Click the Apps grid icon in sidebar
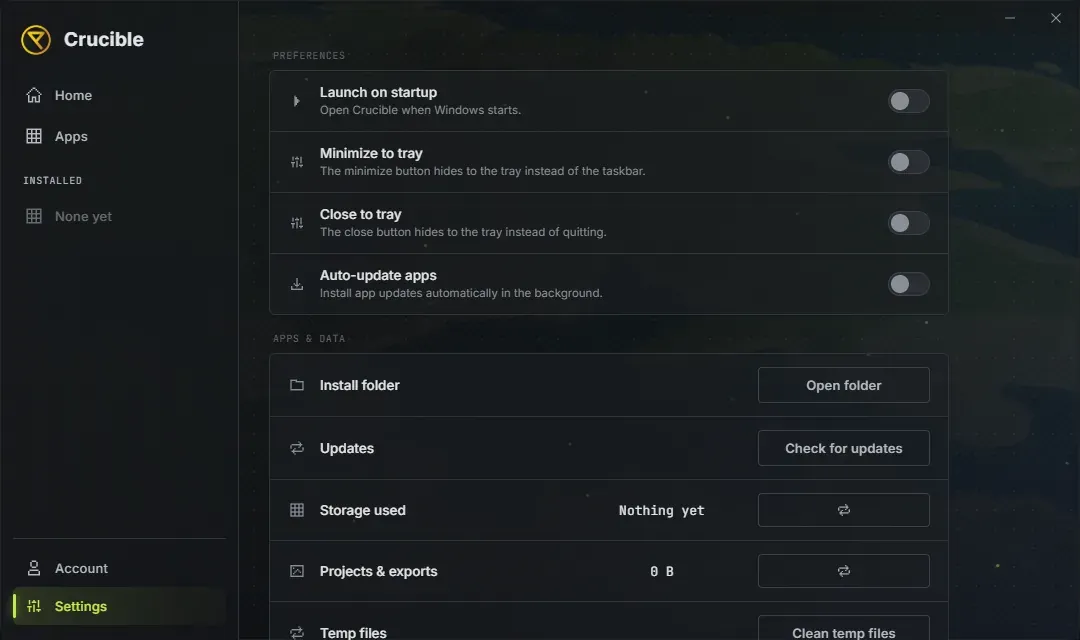 pos(34,136)
